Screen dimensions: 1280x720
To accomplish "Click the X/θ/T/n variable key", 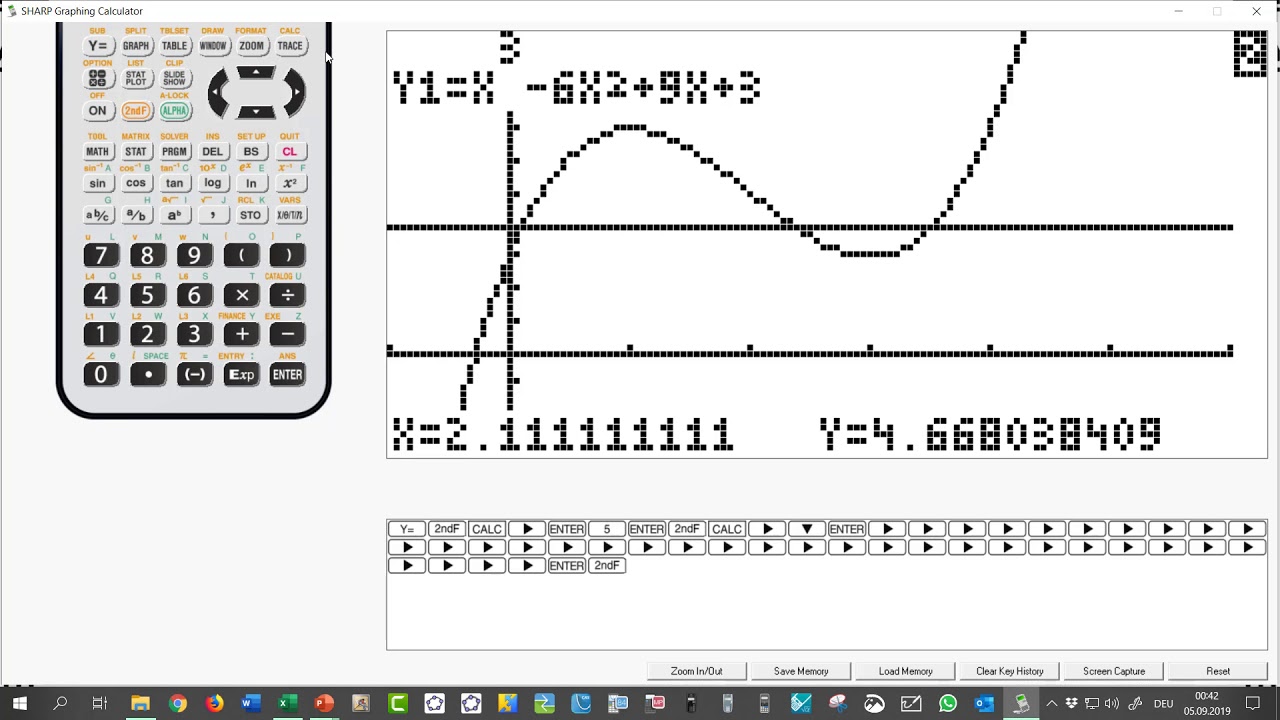I will (x=289, y=215).
